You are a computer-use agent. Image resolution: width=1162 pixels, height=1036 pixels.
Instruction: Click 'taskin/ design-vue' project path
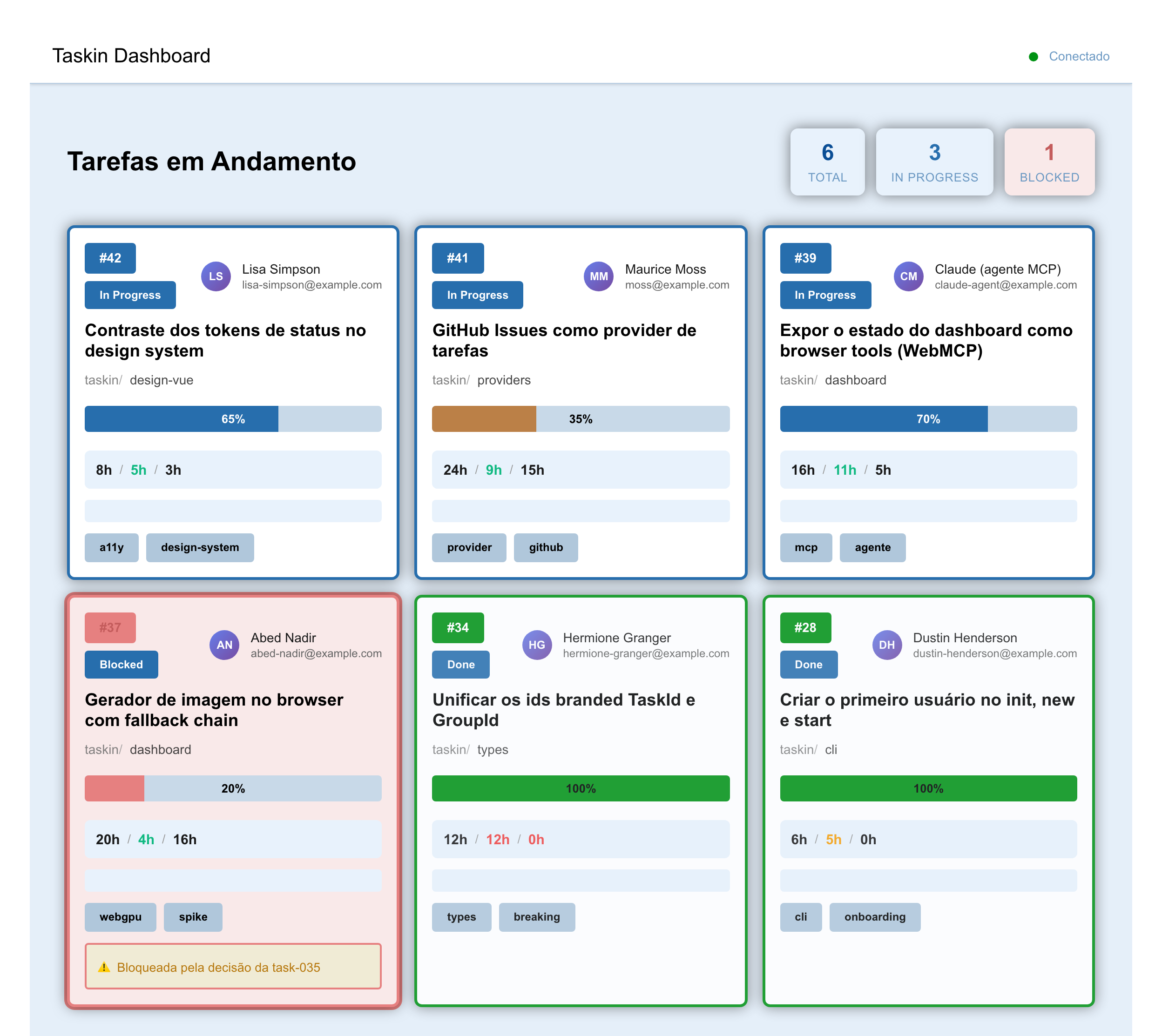pyautogui.click(x=139, y=380)
